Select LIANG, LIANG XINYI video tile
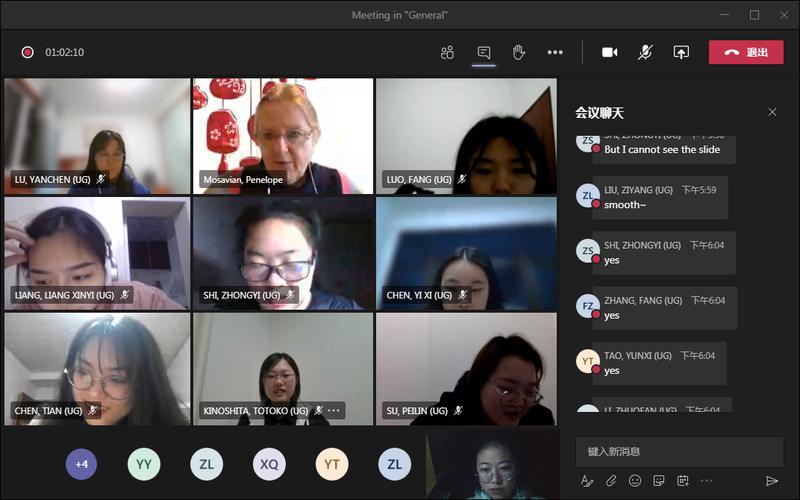This screenshot has height=500, width=800. [x=97, y=254]
